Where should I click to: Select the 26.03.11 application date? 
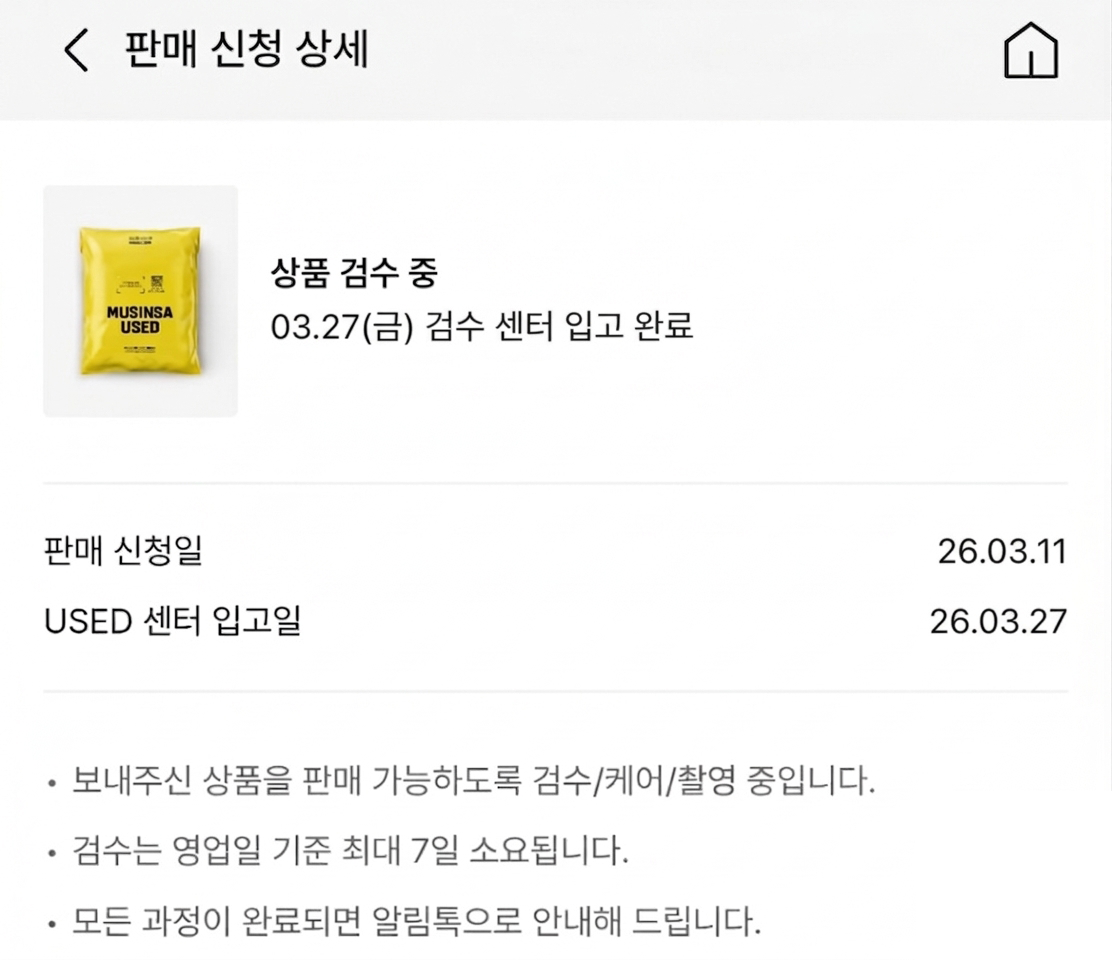pyautogui.click(x=1001, y=551)
